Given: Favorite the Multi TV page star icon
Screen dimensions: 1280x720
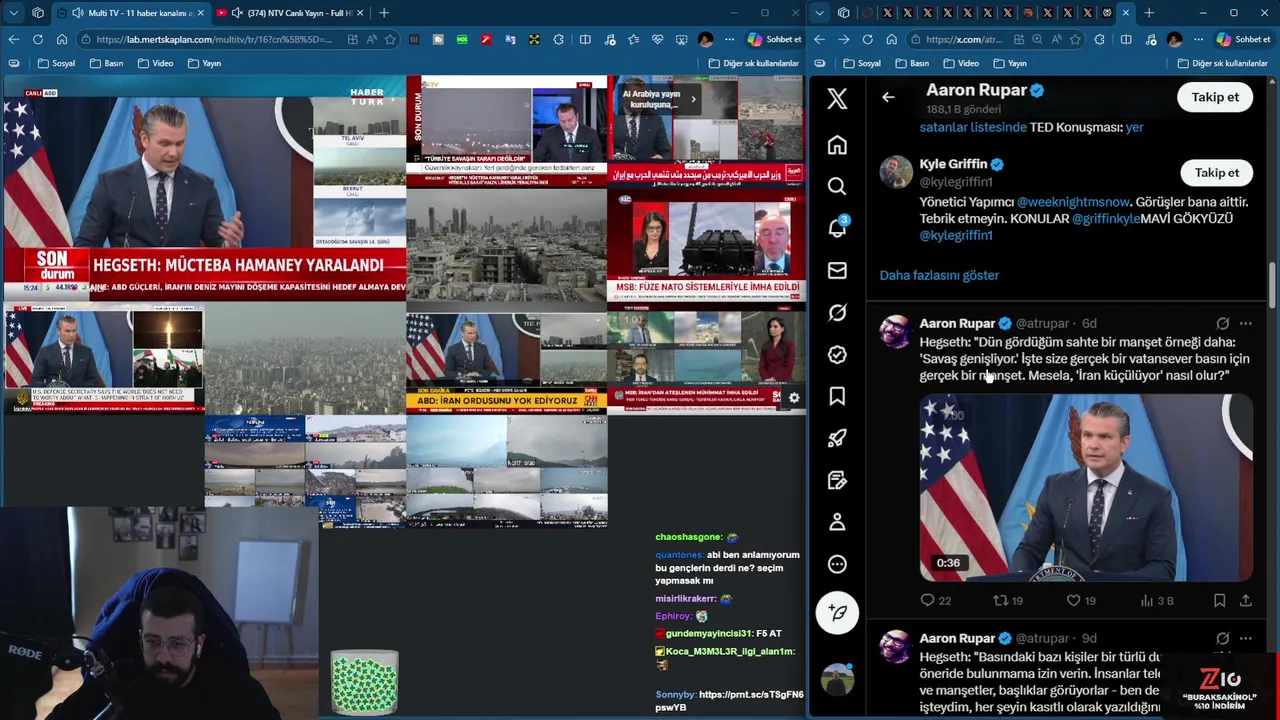Looking at the screenshot, I should 390,39.
